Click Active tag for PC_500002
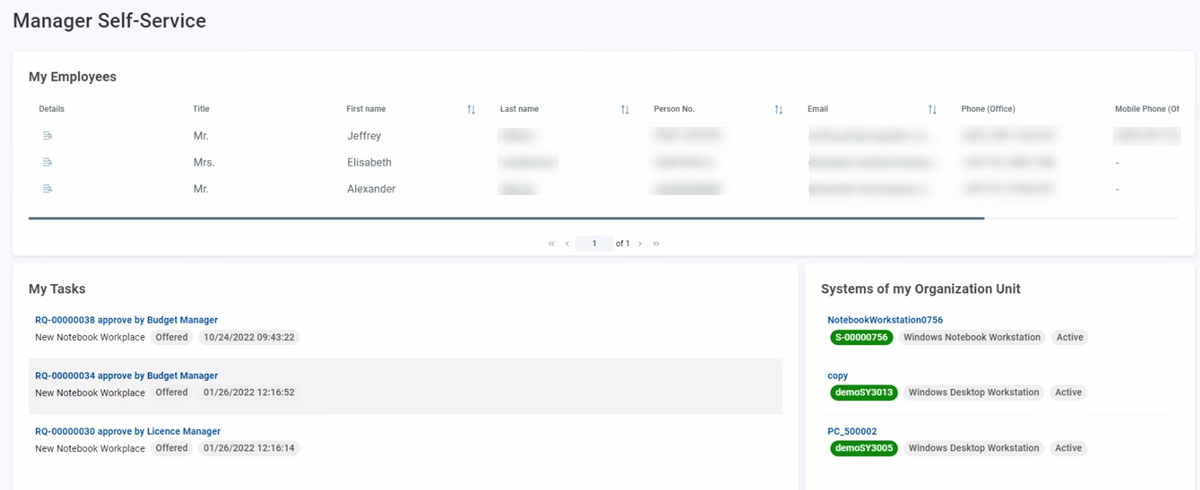This screenshot has width=1200, height=490. click(x=1069, y=448)
